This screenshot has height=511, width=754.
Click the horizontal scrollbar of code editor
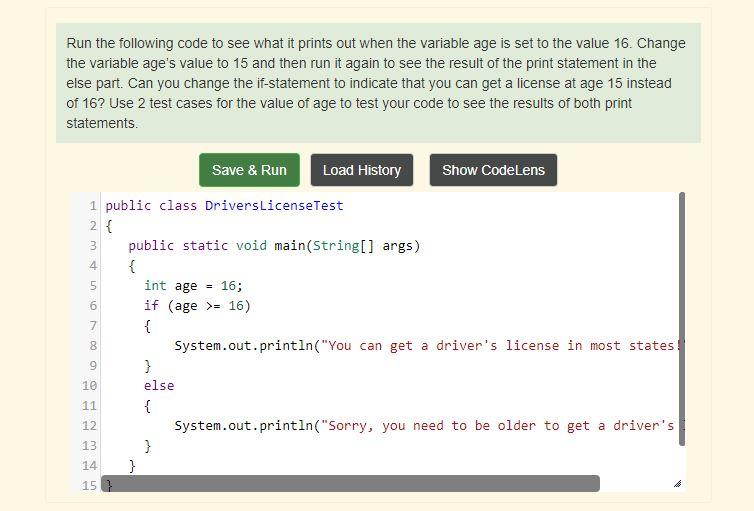[351, 484]
